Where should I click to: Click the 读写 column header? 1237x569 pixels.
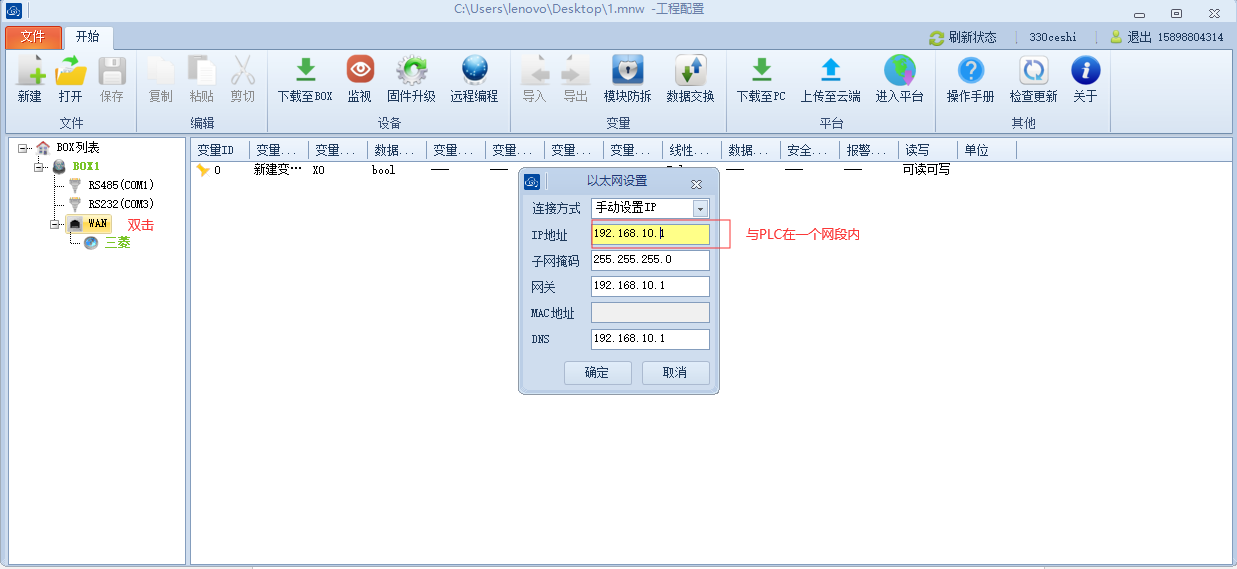[x=927, y=150]
